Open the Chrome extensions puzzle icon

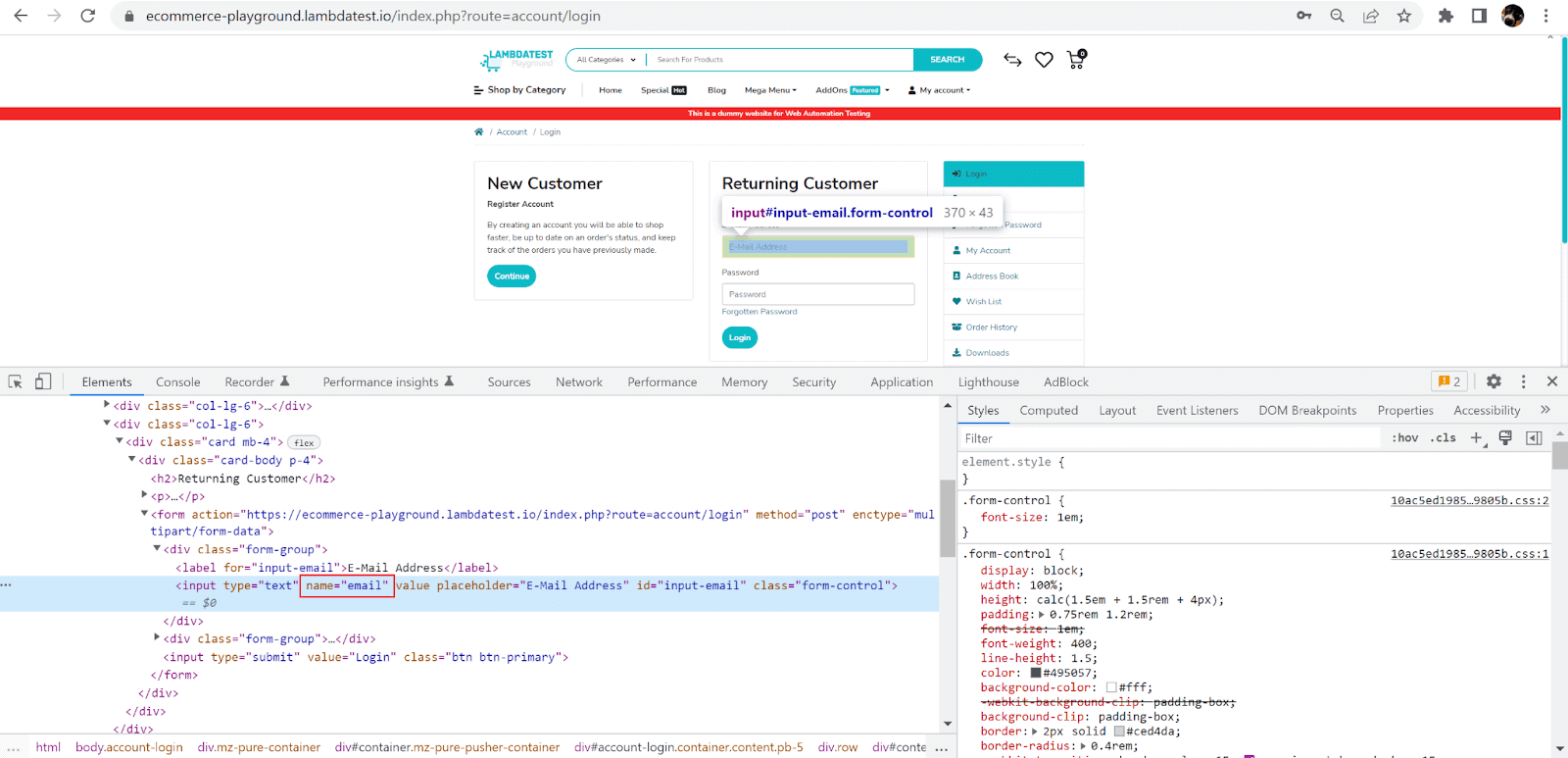pyautogui.click(x=1445, y=16)
